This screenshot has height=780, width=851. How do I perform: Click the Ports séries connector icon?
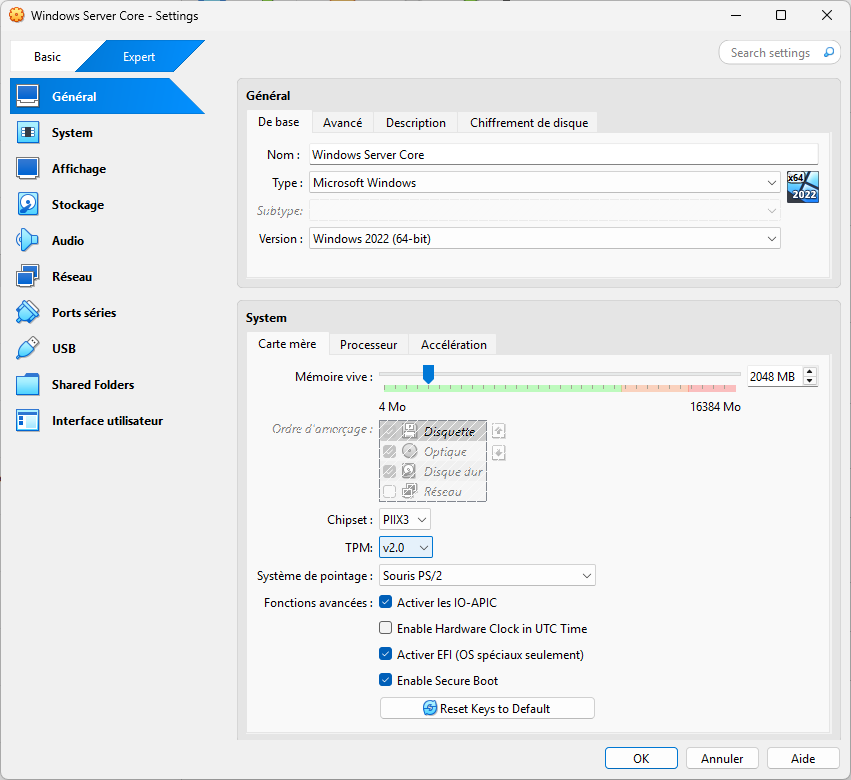click(x=27, y=312)
